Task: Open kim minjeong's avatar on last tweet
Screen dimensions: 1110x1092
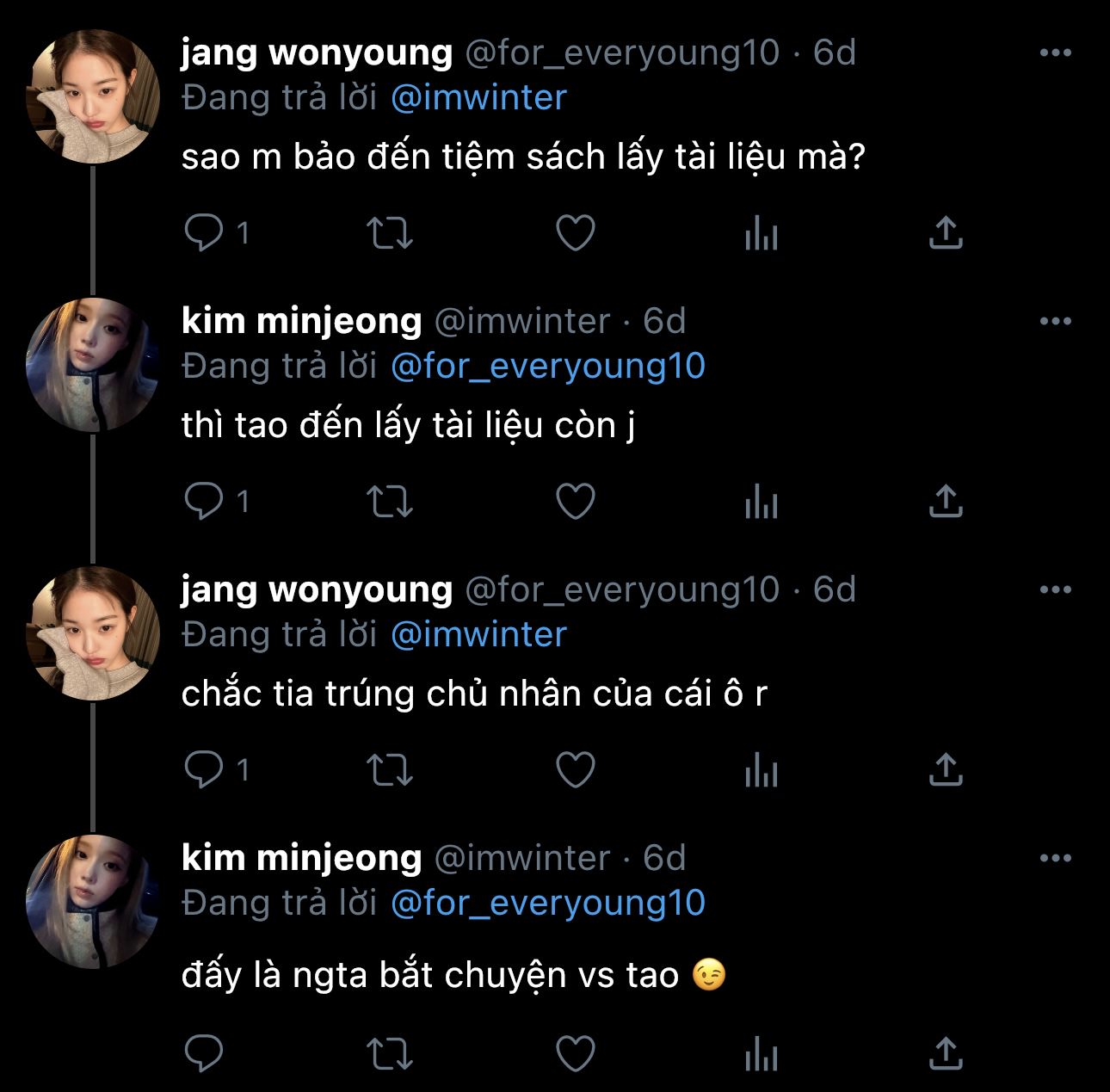Action: point(93,903)
